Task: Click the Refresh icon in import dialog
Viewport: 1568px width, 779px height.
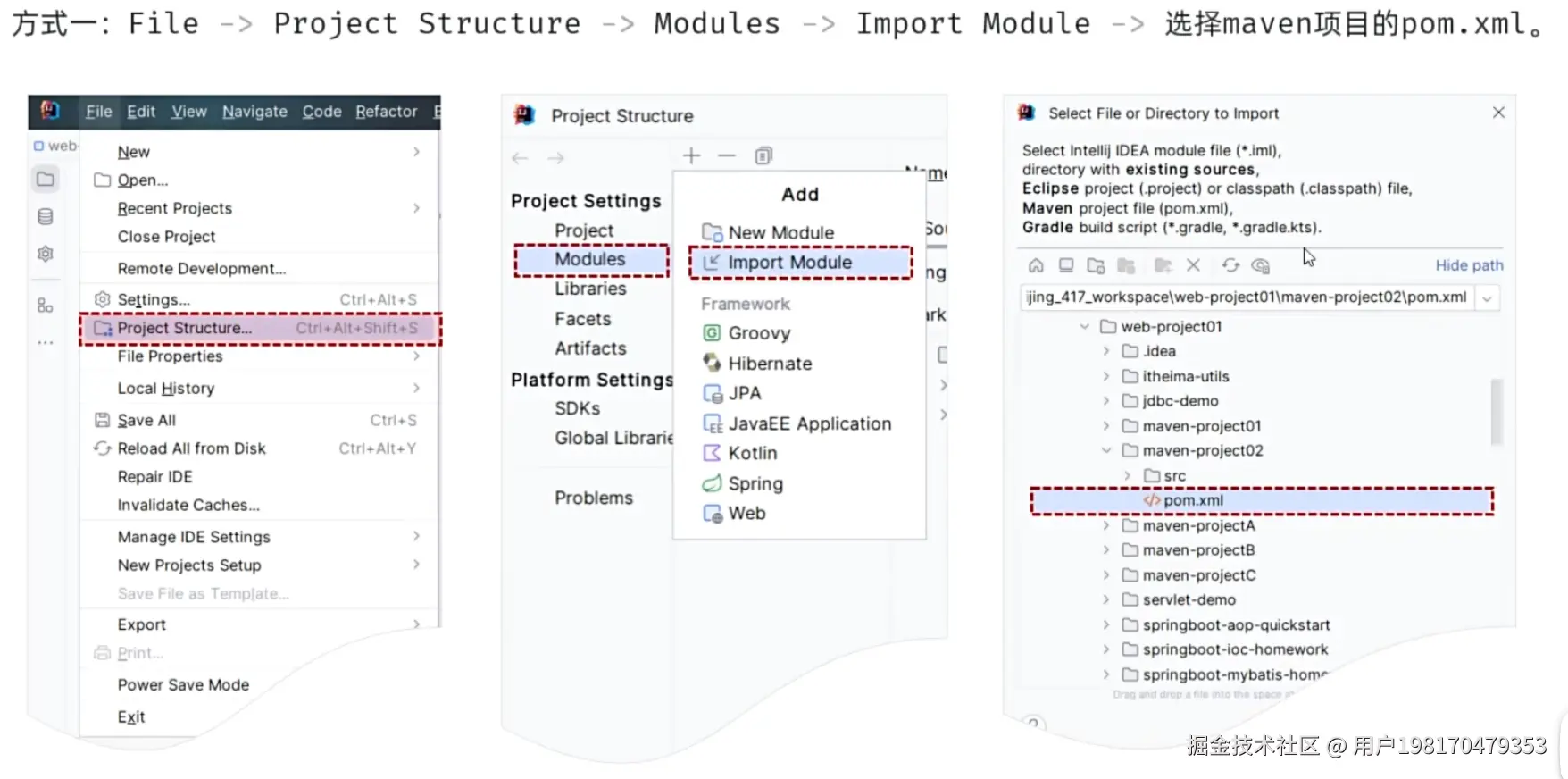Action: 1230,265
